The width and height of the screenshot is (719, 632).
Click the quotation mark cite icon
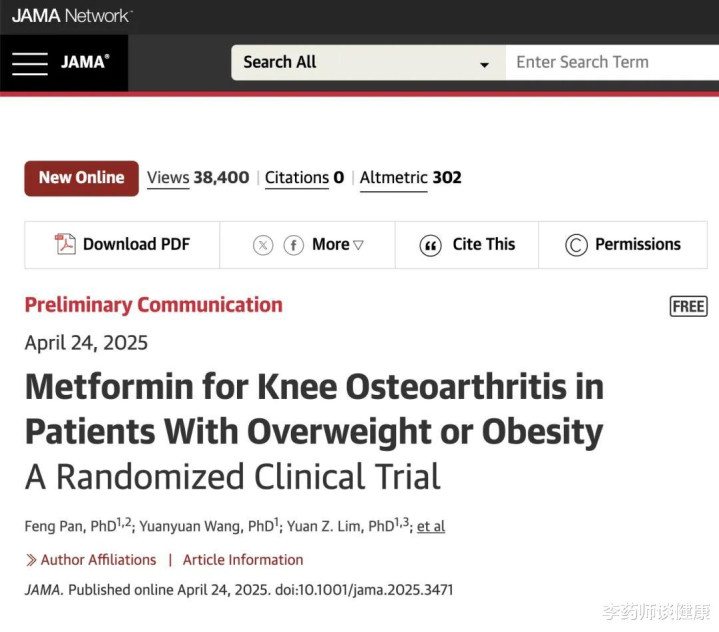coord(430,245)
